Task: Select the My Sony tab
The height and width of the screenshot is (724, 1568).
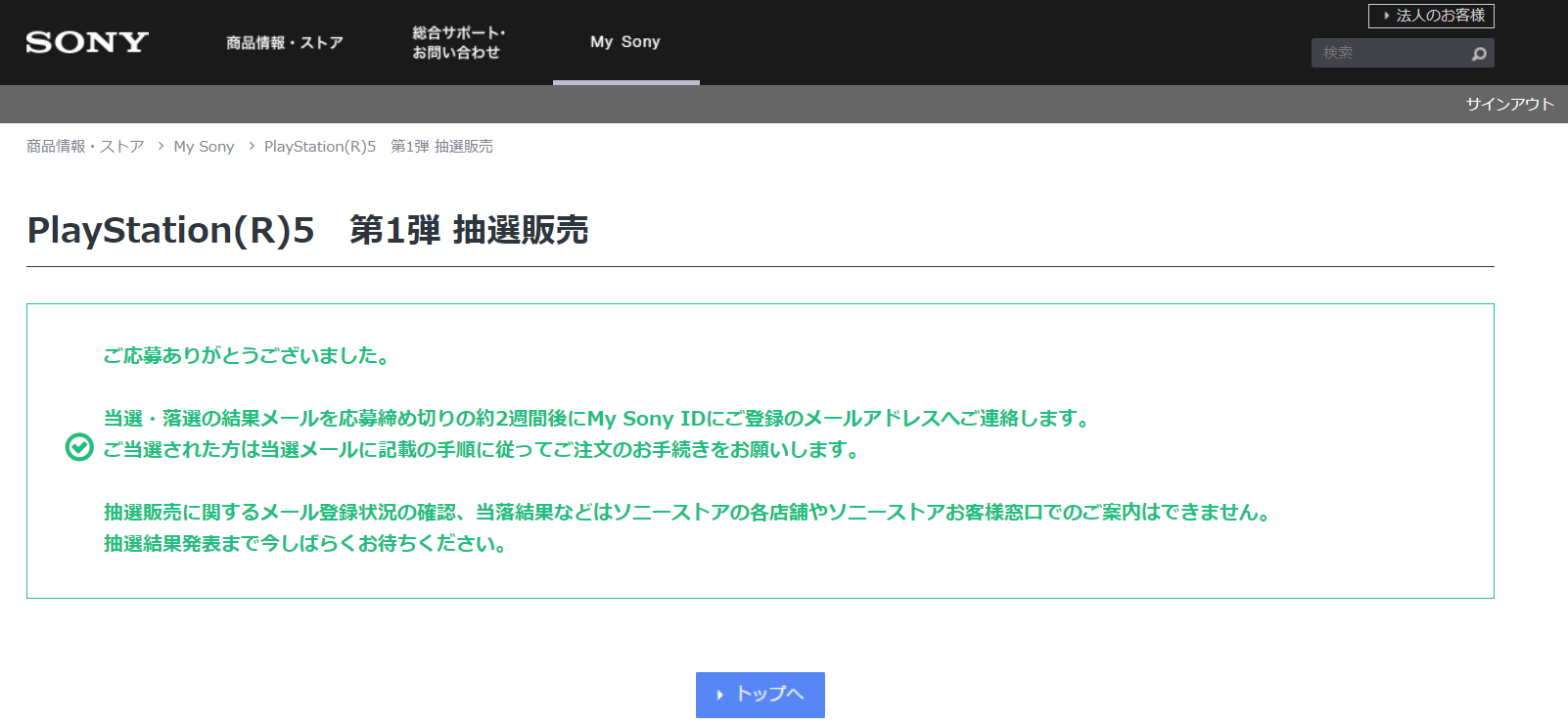Action: point(625,42)
